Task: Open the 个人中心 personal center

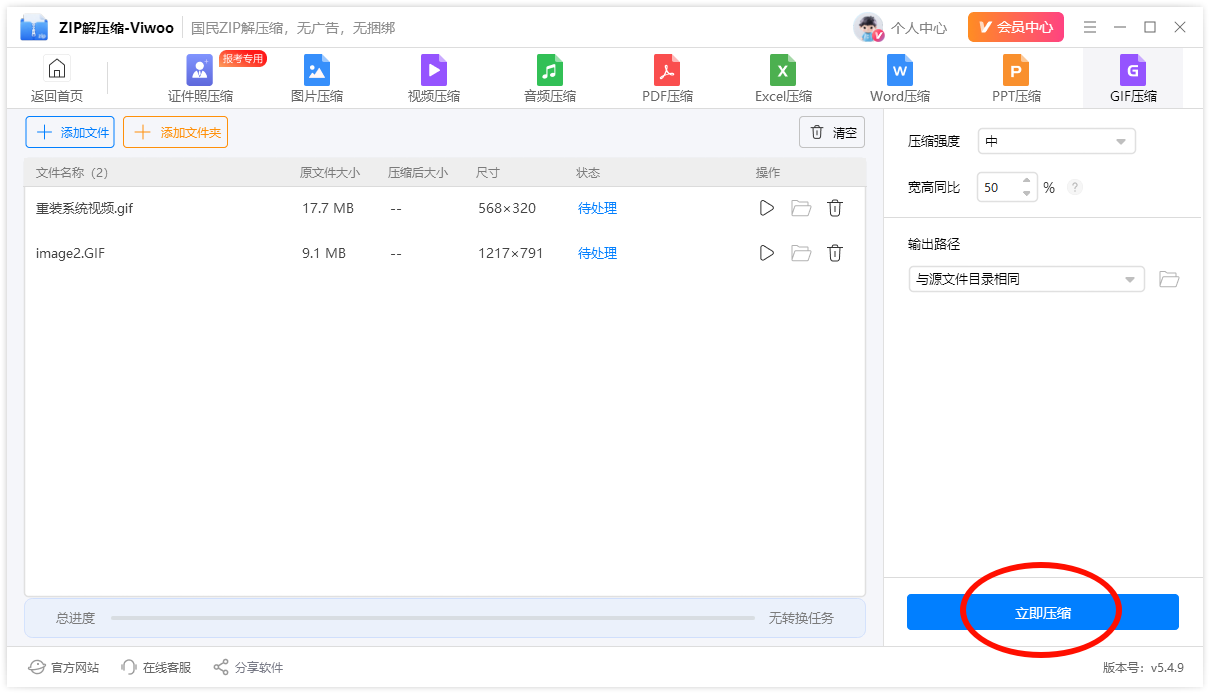Action: pos(919,28)
